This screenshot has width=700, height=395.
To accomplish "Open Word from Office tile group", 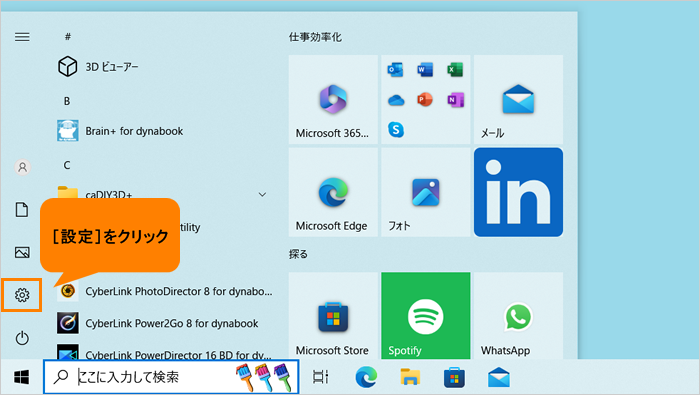I will point(425,70).
